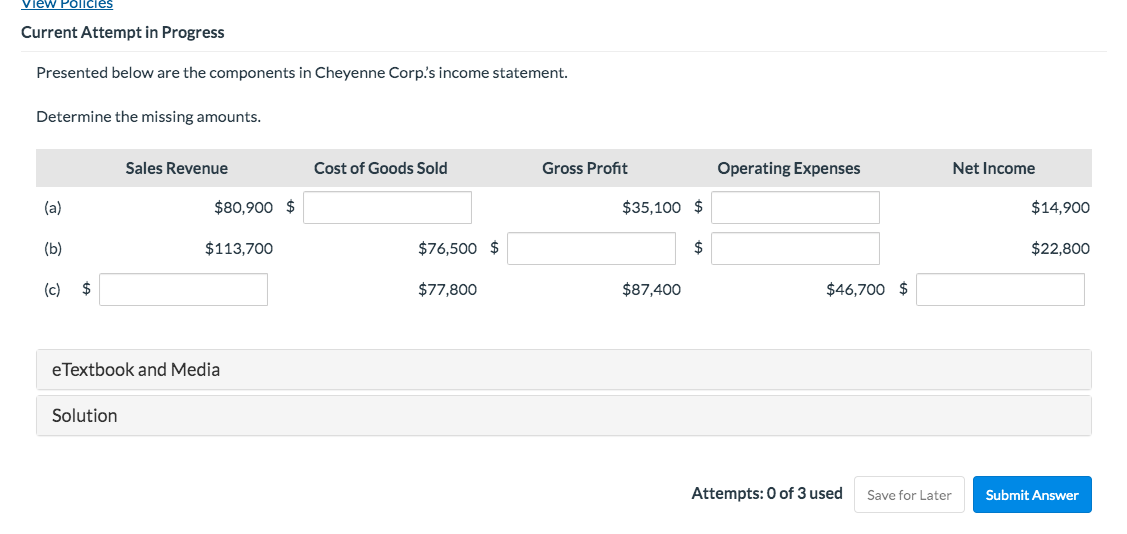Expand the eTextbook and Media section
The width and height of the screenshot is (1127, 534).
tap(564, 369)
